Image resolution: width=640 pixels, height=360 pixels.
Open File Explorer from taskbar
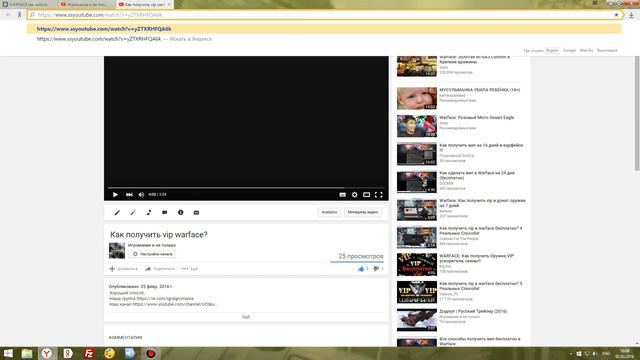pyautogui.click(x=27, y=353)
